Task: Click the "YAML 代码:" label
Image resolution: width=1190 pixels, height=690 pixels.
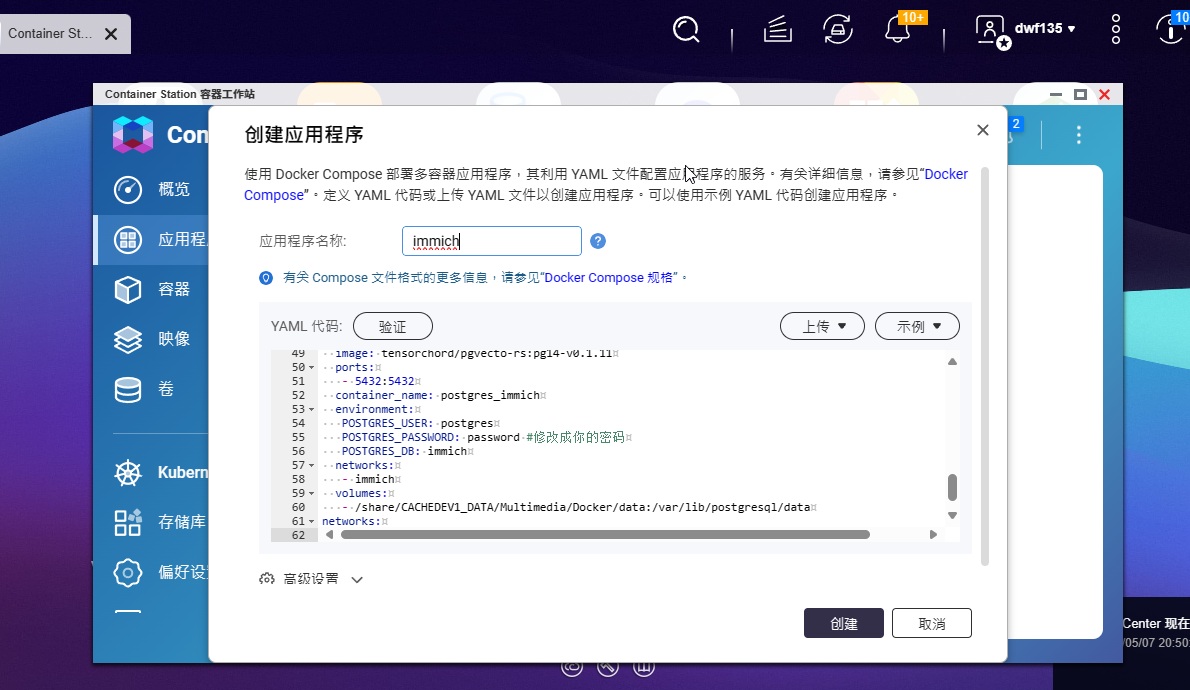Action: point(307,326)
